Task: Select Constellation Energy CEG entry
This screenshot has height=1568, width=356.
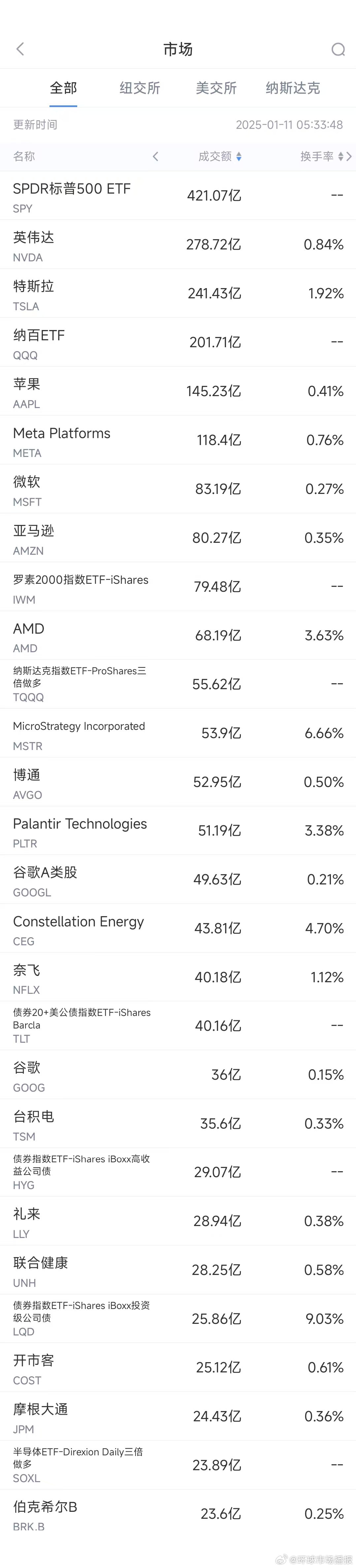Action: click(x=178, y=928)
